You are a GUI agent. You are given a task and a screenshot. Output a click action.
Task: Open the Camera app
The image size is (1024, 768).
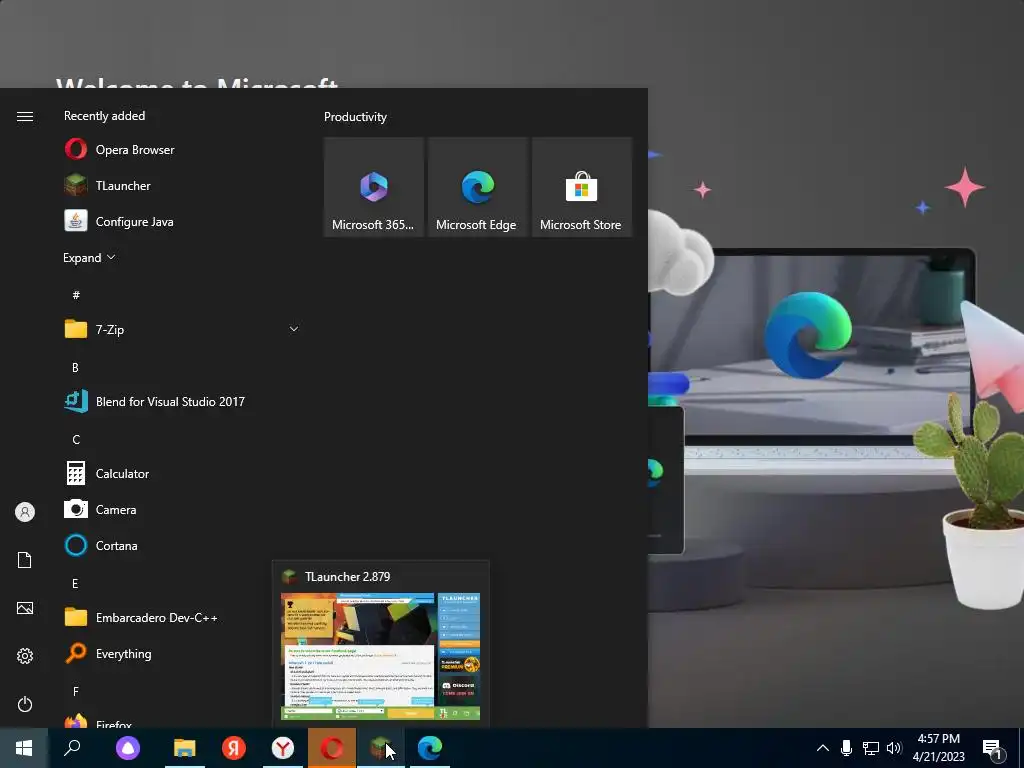182,509
